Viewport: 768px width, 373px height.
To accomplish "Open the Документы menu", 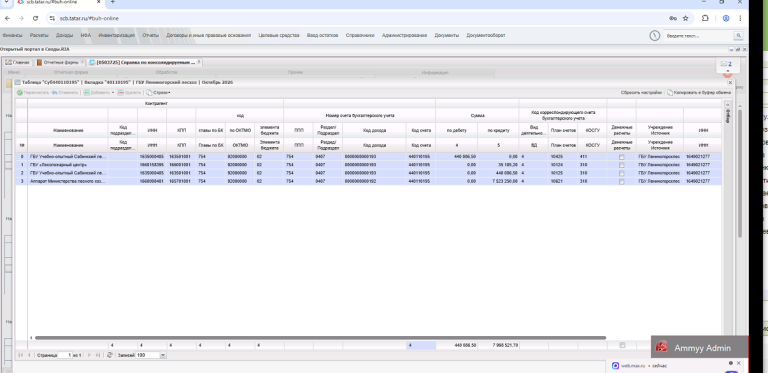I will [x=447, y=35].
